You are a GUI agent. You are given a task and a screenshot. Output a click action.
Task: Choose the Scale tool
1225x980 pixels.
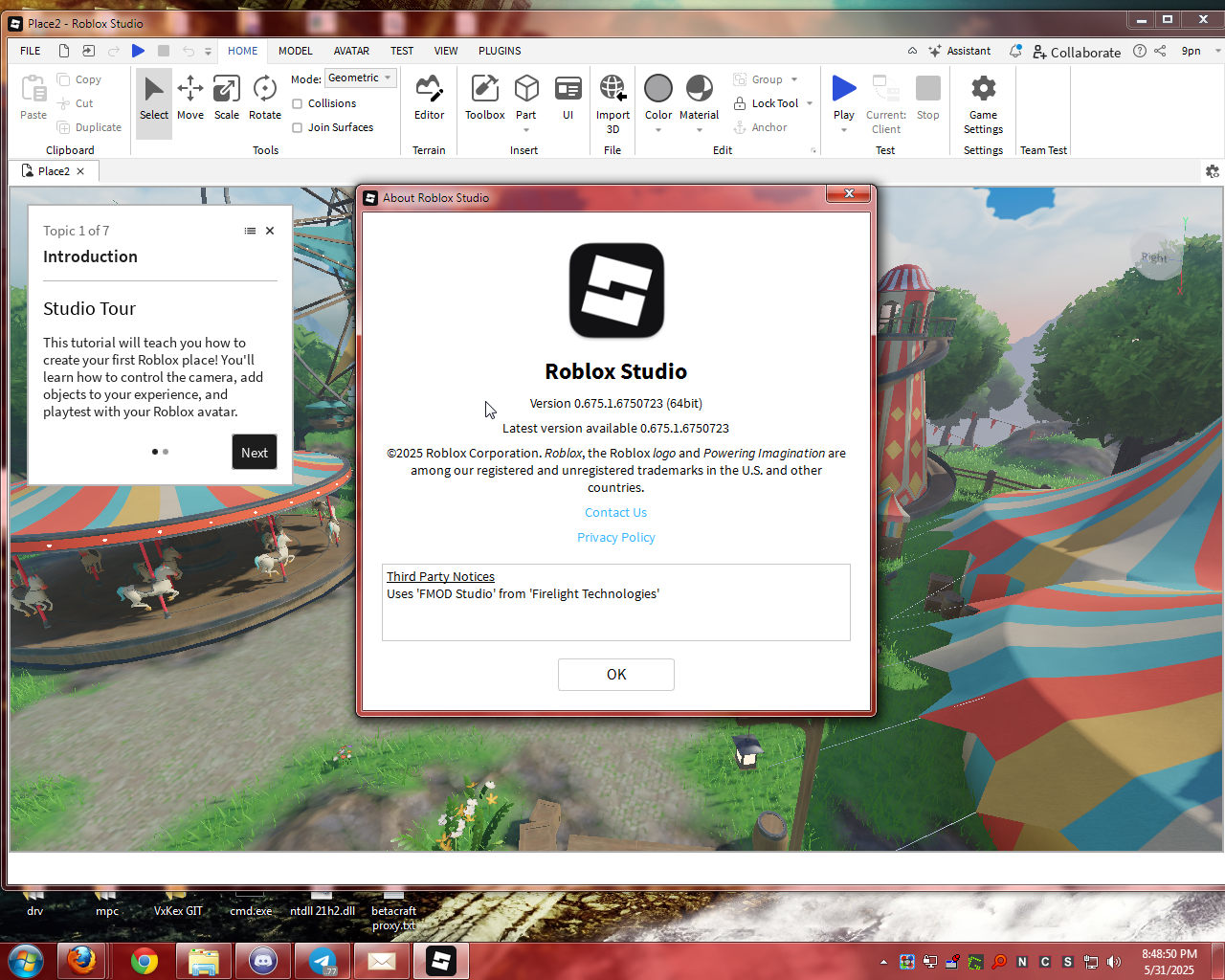(227, 99)
